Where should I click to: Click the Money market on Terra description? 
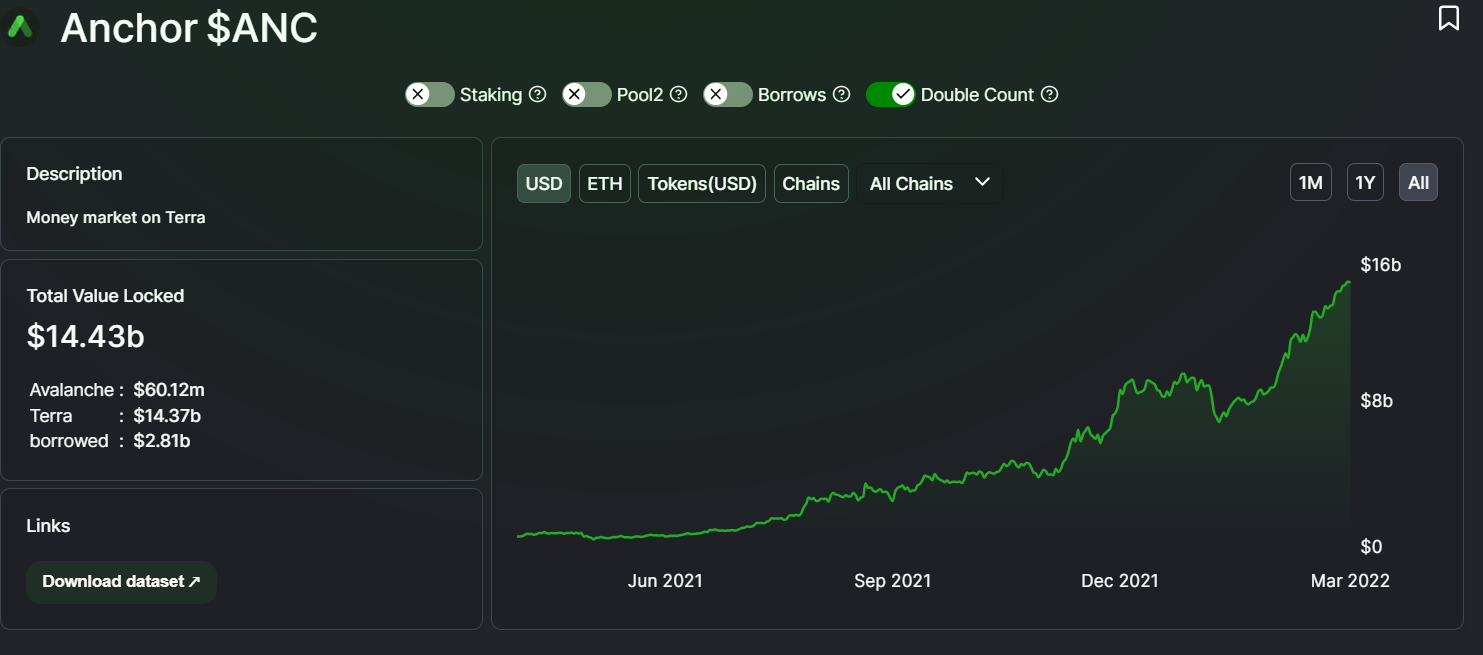click(116, 217)
